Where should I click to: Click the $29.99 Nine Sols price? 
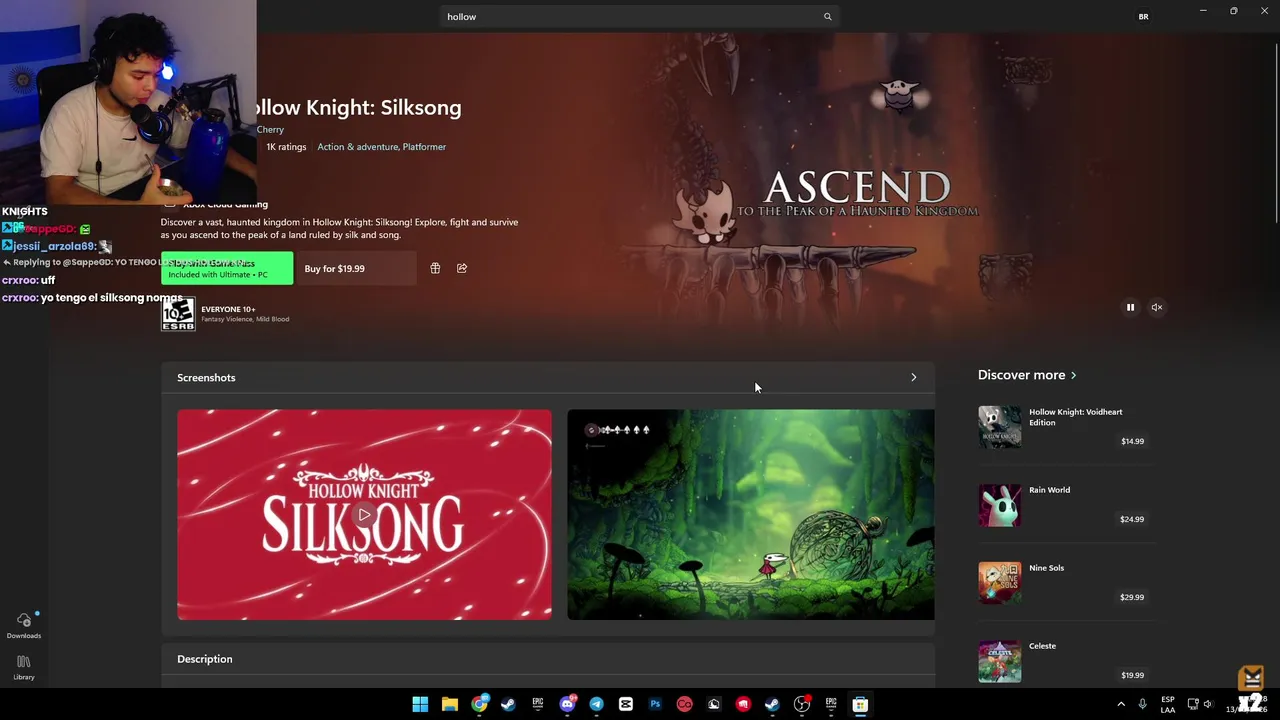pos(1132,597)
